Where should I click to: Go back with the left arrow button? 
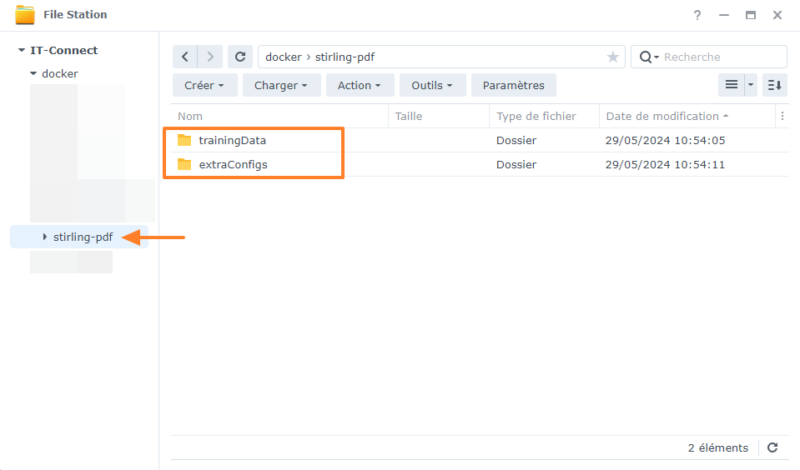click(185, 57)
